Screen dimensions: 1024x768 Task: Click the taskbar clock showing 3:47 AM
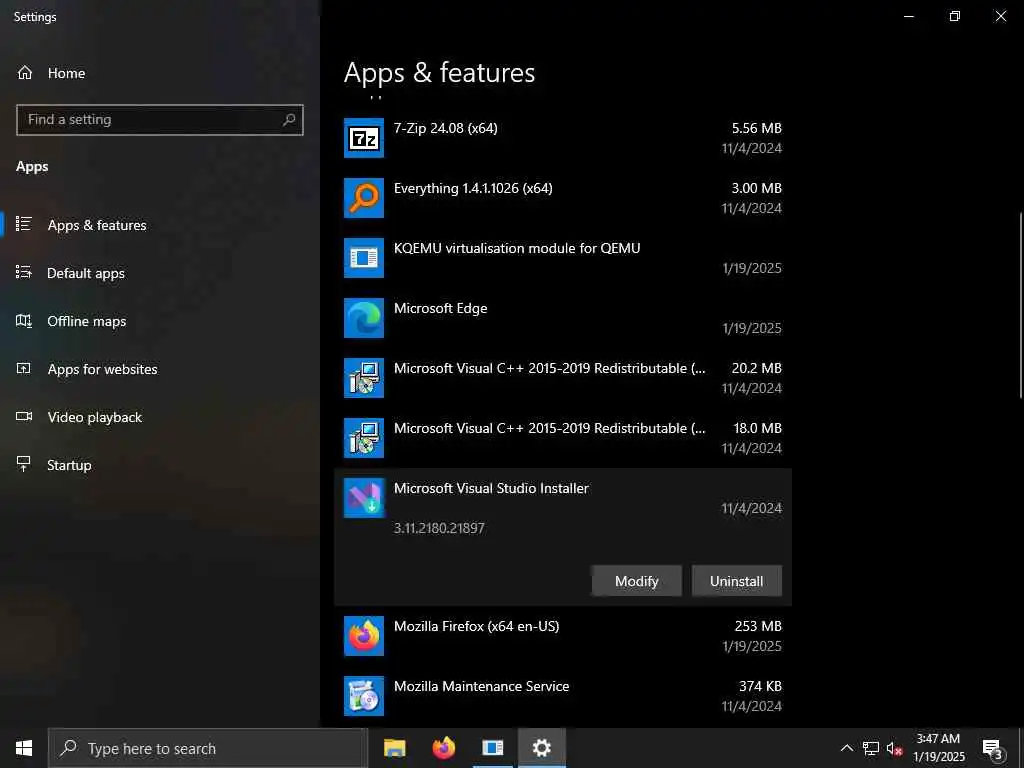tap(938, 748)
